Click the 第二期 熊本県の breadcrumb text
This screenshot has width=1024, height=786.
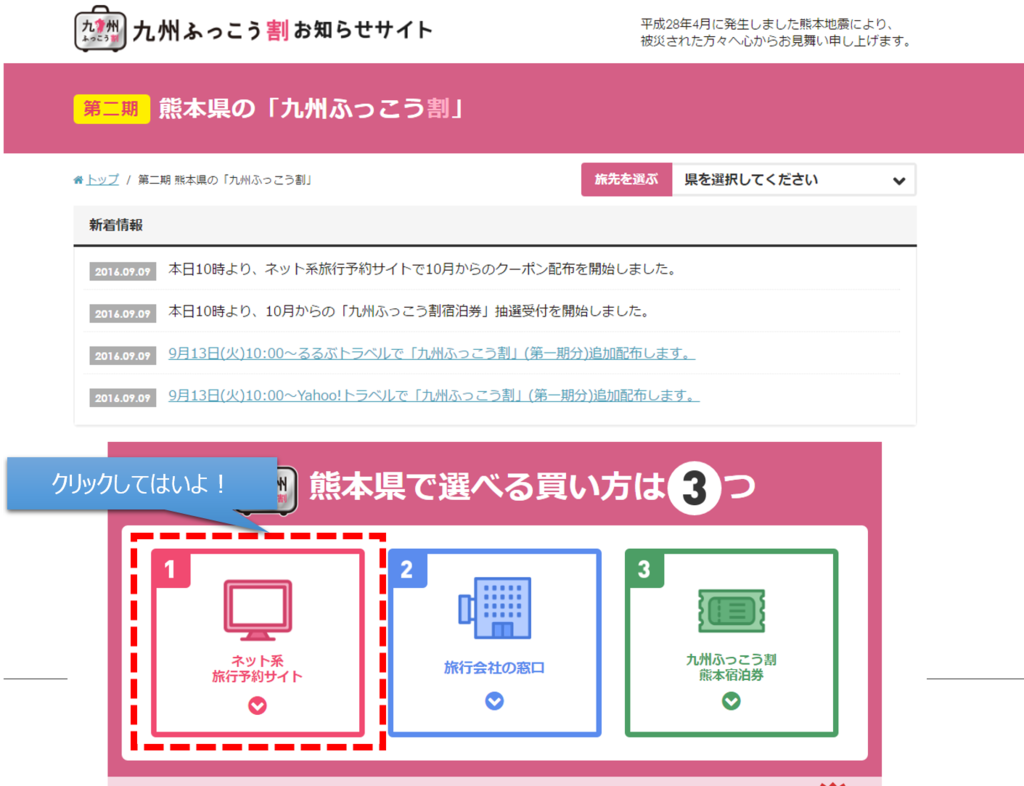pyautogui.click(x=225, y=180)
